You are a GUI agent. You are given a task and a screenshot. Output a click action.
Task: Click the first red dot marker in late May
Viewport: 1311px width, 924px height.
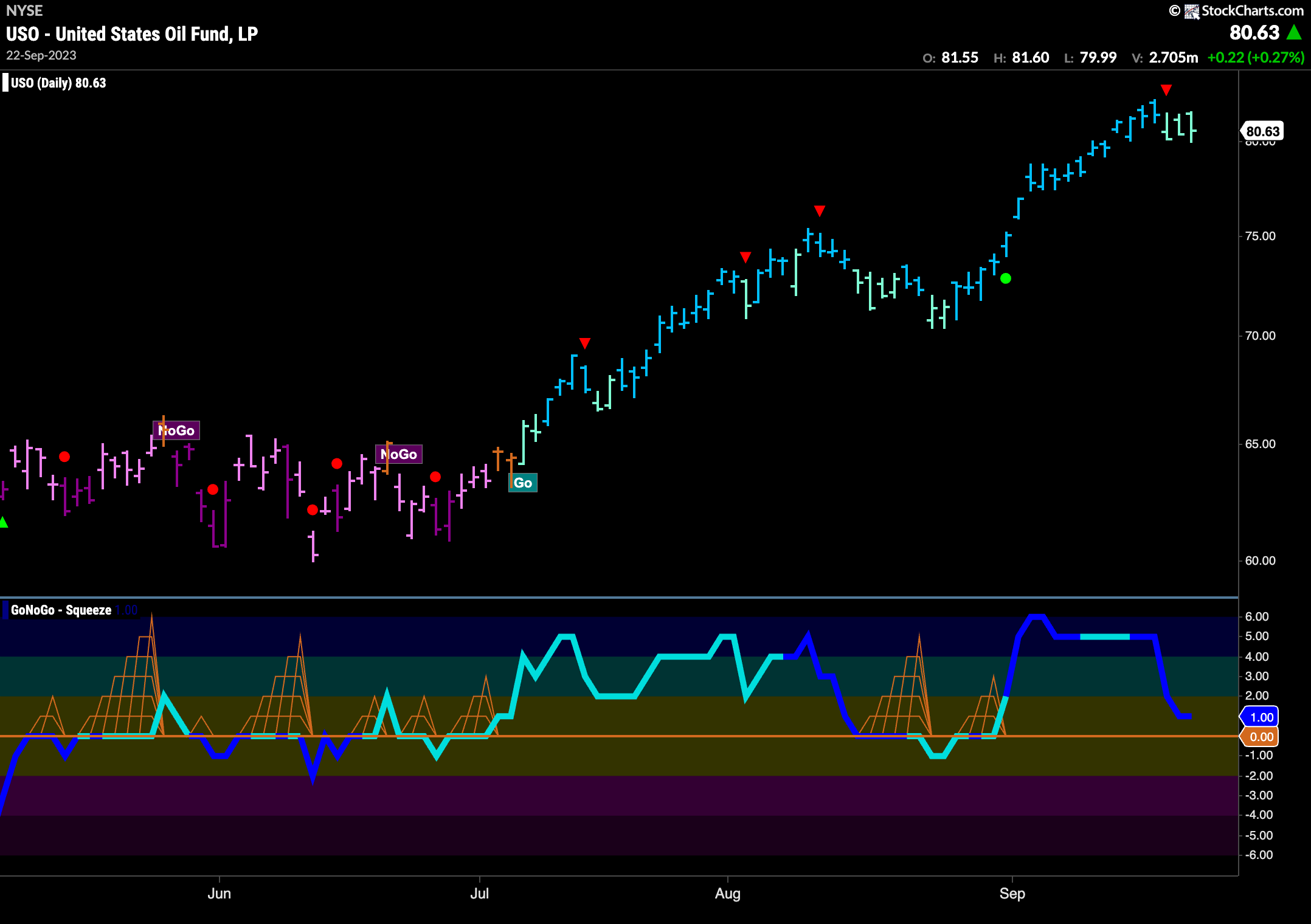(x=64, y=457)
